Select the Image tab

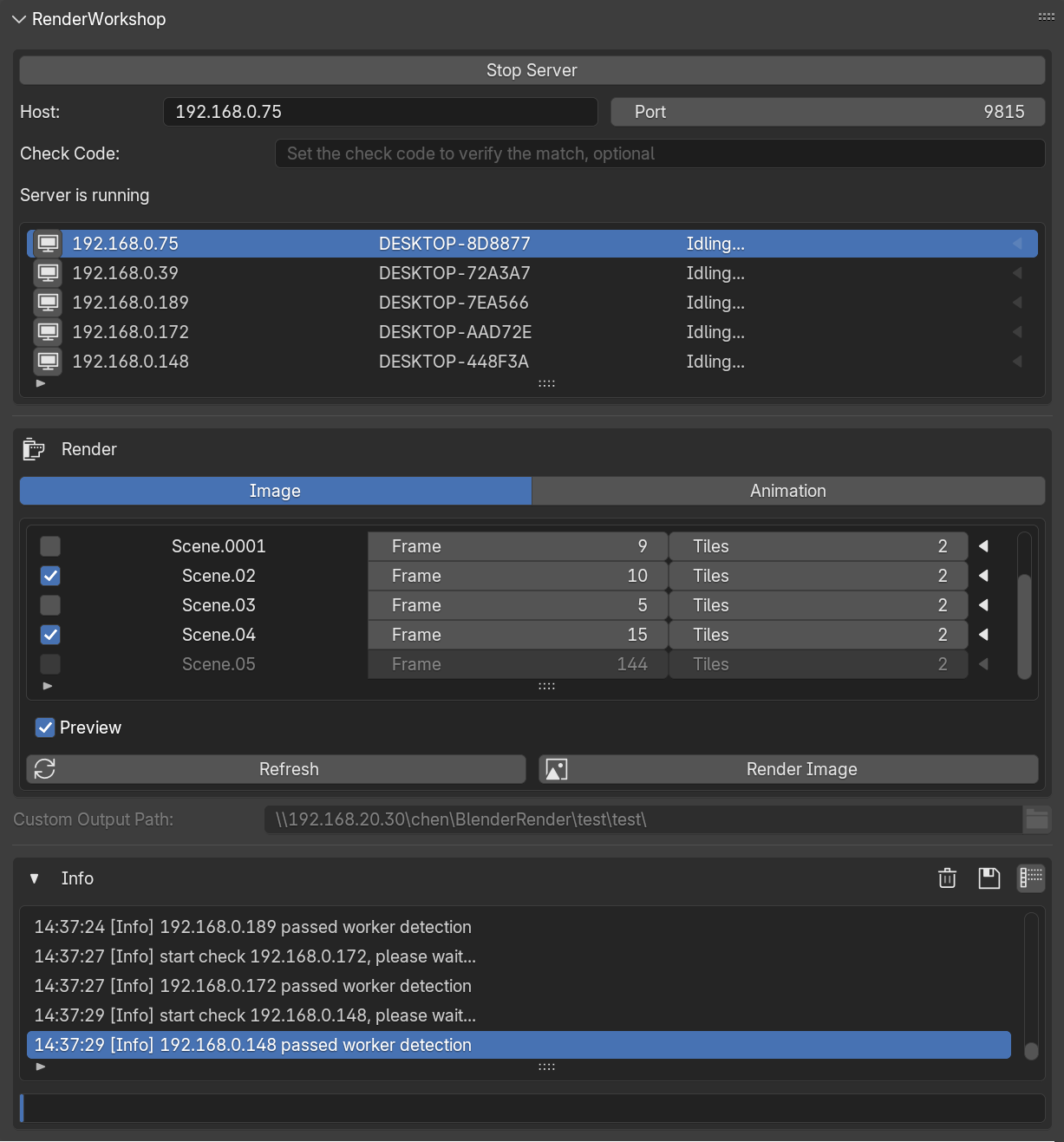(275, 491)
